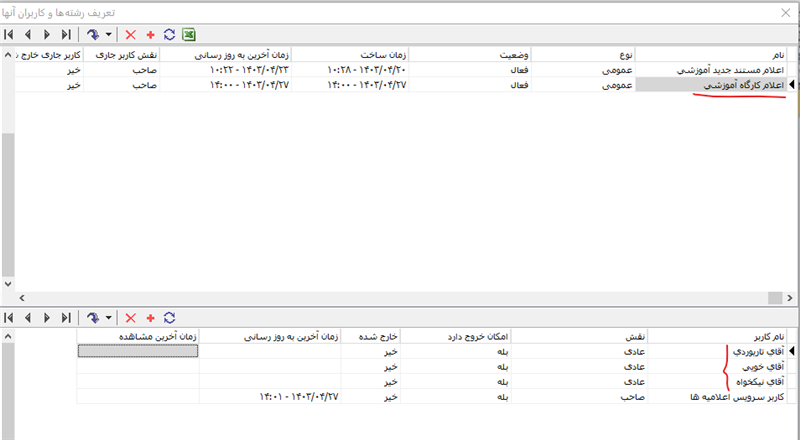
Task: Add a new user in the users grid toolbar
Action: tap(150, 317)
